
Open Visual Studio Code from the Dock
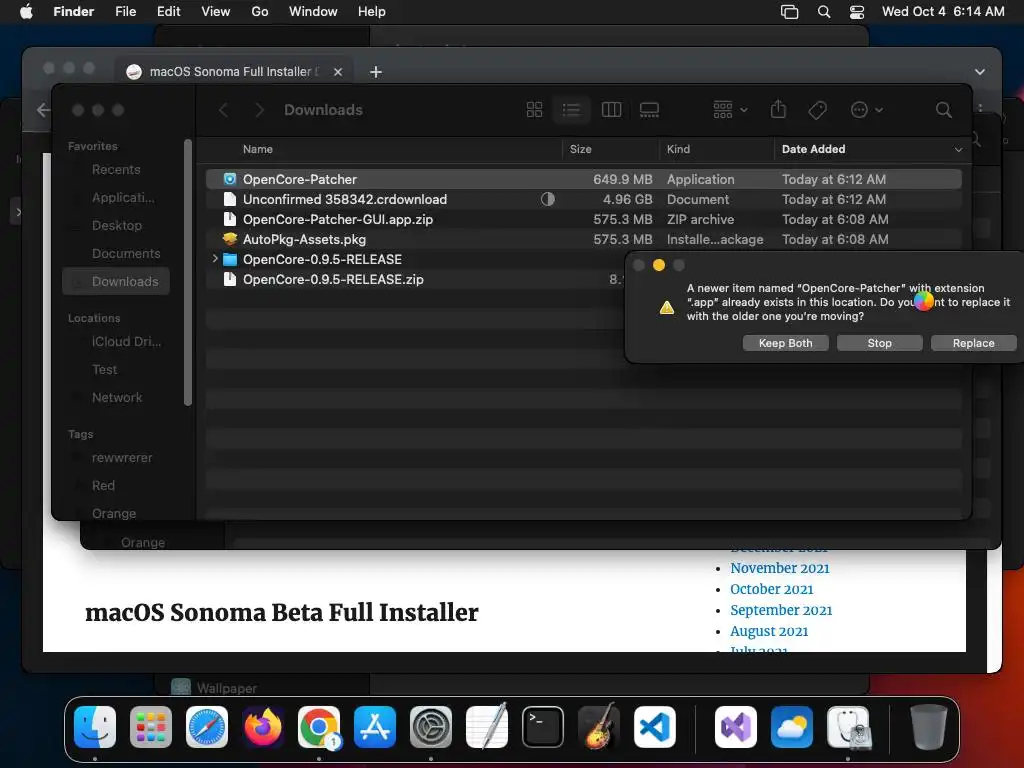[x=654, y=727]
